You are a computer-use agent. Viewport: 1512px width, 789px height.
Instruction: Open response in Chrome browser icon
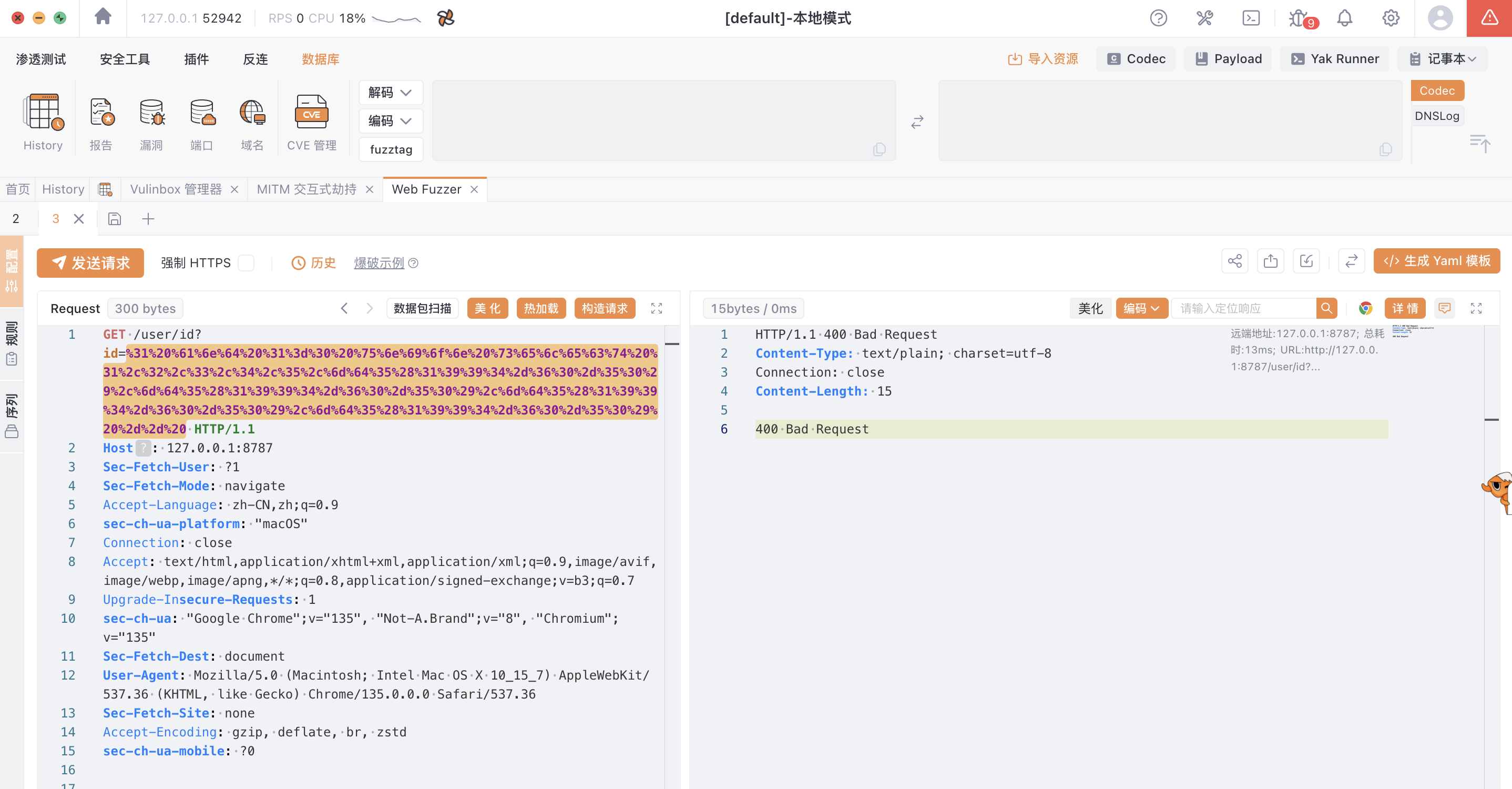point(1365,308)
